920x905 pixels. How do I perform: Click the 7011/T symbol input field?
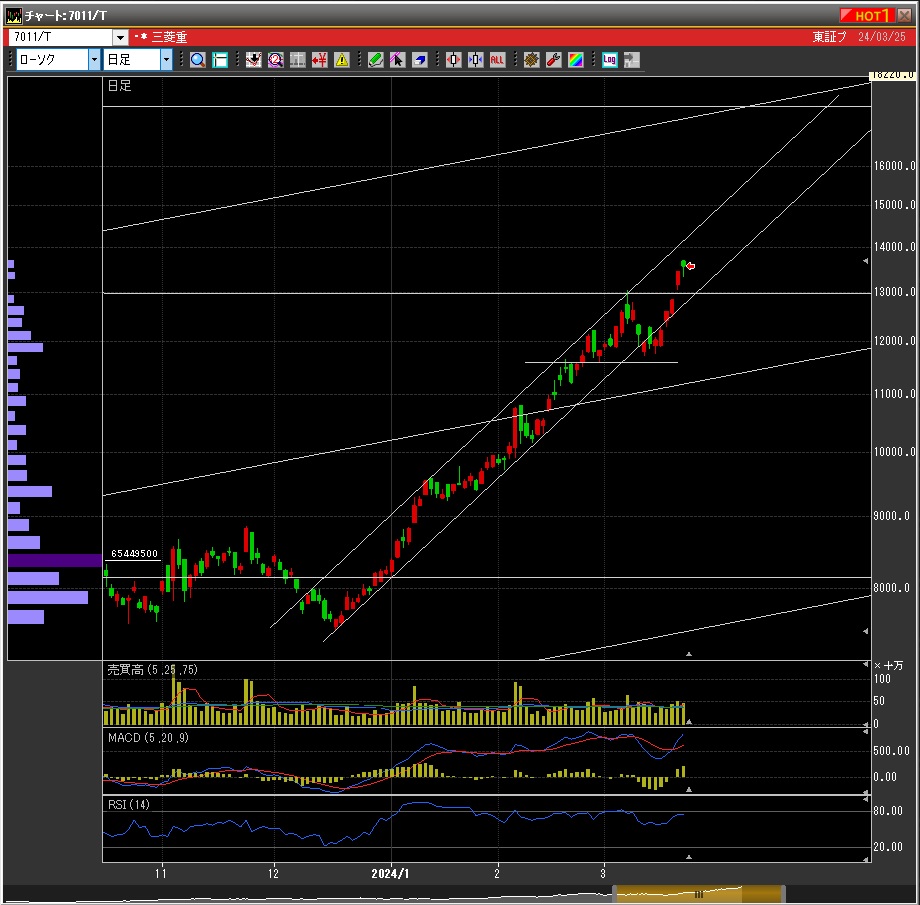(x=61, y=38)
